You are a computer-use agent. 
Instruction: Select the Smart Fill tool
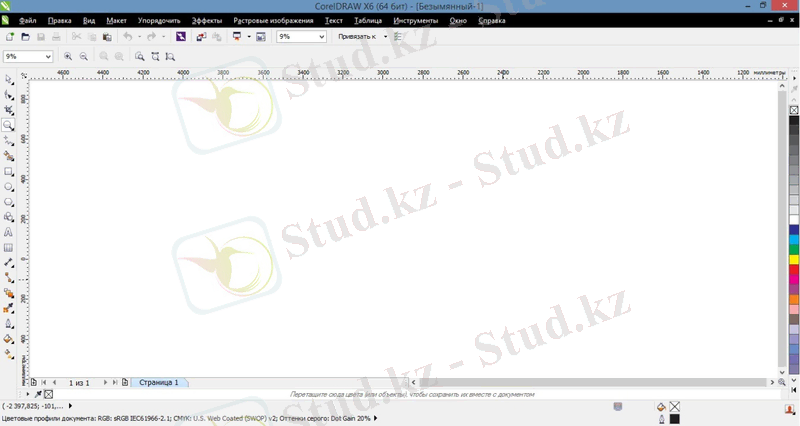[8, 156]
